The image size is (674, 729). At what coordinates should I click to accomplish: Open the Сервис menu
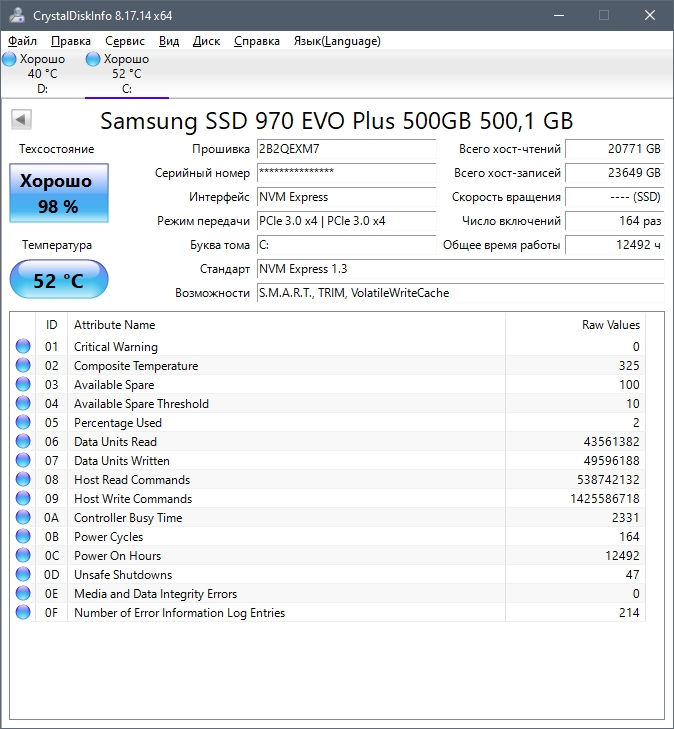coord(125,41)
